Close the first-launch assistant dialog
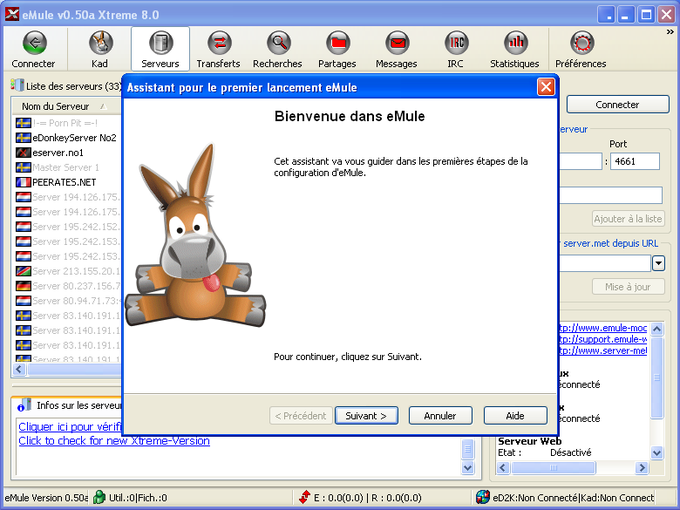Screen dimensions: 680x510 [x=546, y=87]
